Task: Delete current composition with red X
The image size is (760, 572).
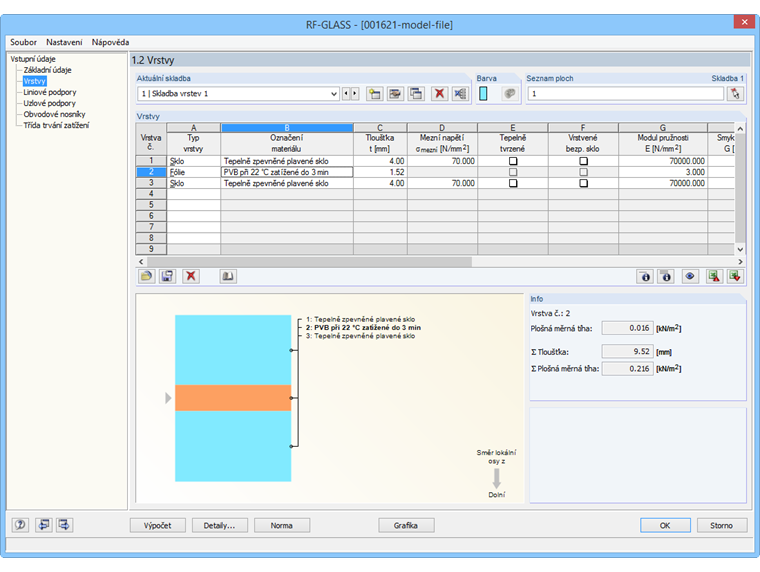Action: [439, 94]
